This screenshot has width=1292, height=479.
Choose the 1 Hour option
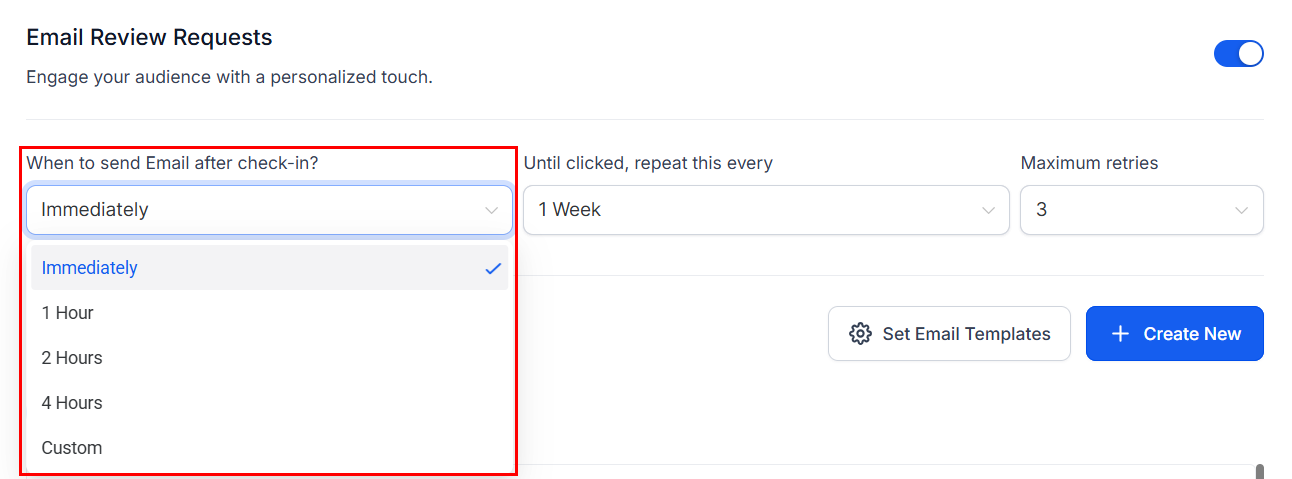tap(68, 313)
